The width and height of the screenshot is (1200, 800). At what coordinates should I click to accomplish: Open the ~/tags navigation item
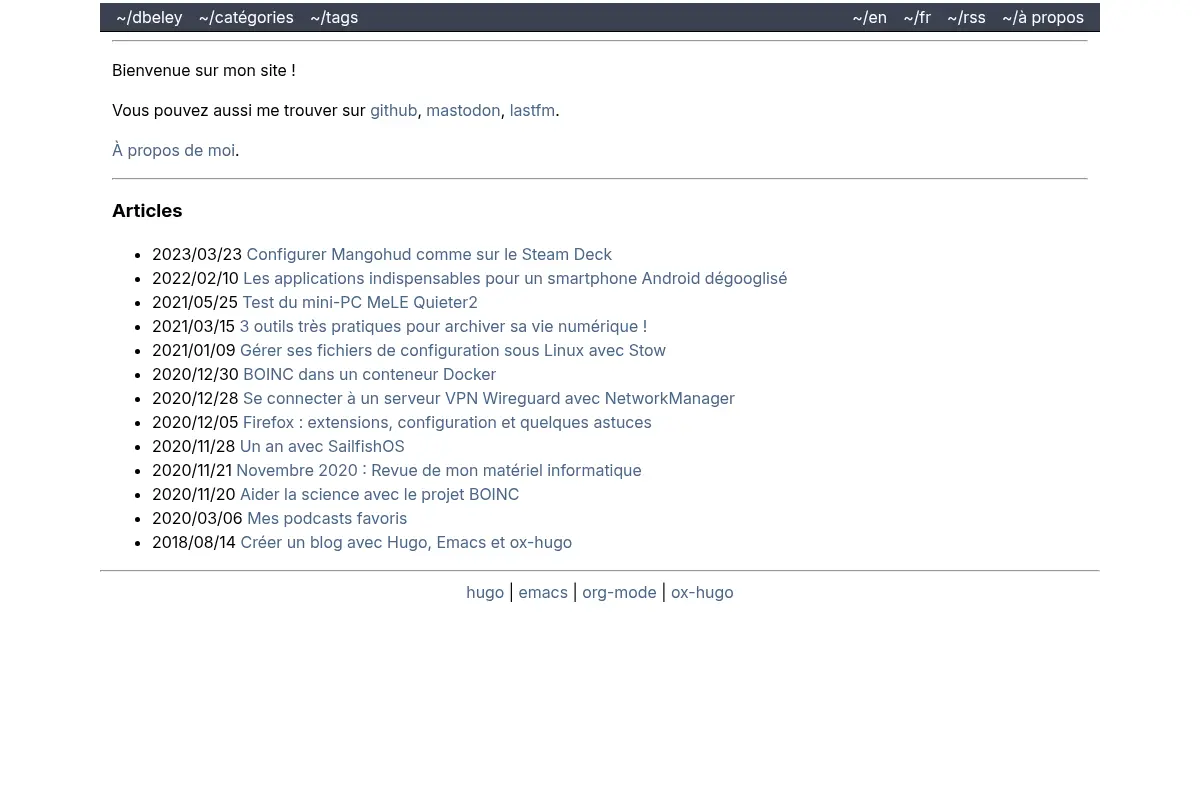[334, 17]
